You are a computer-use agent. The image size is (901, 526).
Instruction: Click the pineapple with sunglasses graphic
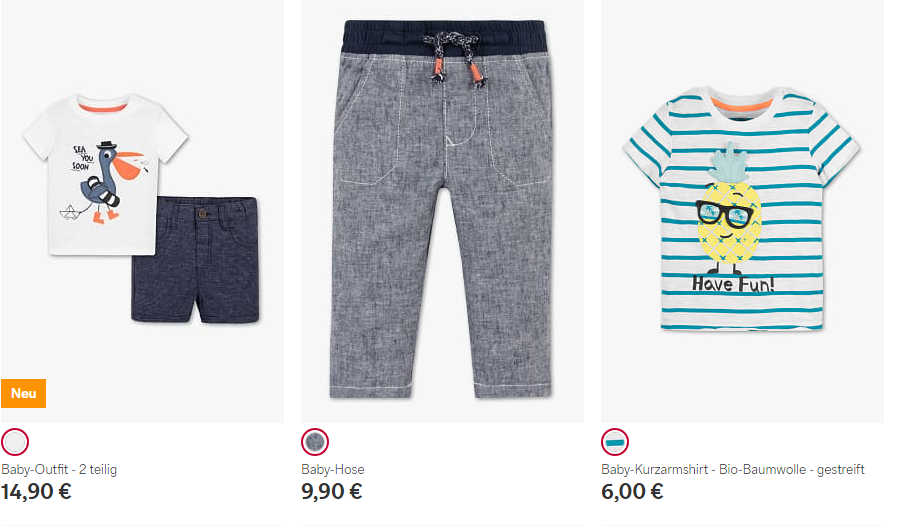(x=729, y=210)
